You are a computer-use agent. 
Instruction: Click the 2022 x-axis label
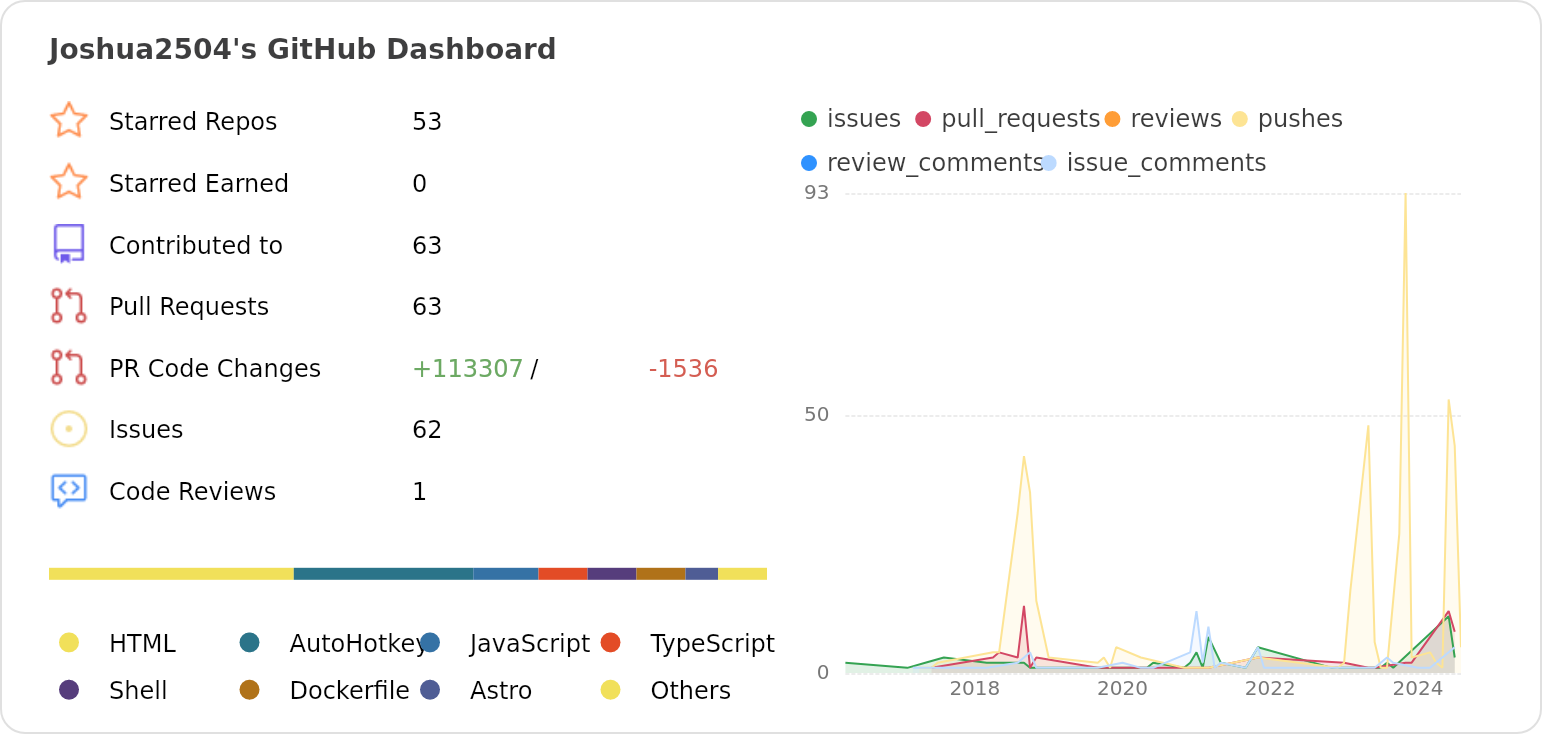point(1270,689)
